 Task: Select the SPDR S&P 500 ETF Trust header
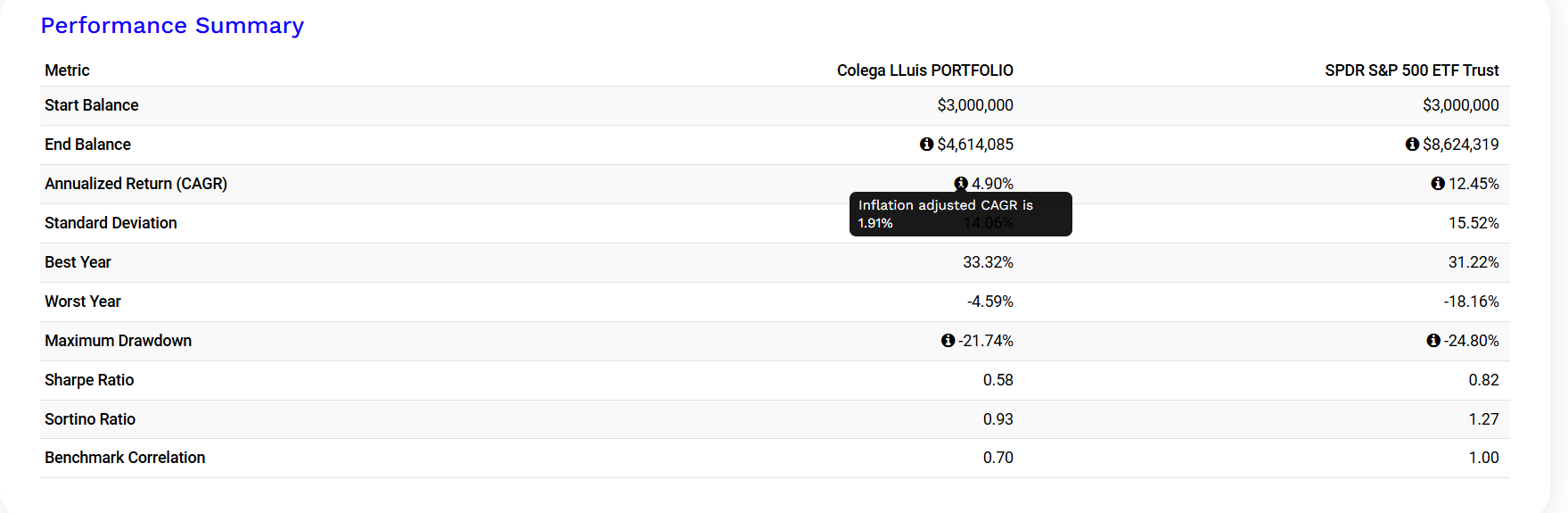(x=1412, y=70)
